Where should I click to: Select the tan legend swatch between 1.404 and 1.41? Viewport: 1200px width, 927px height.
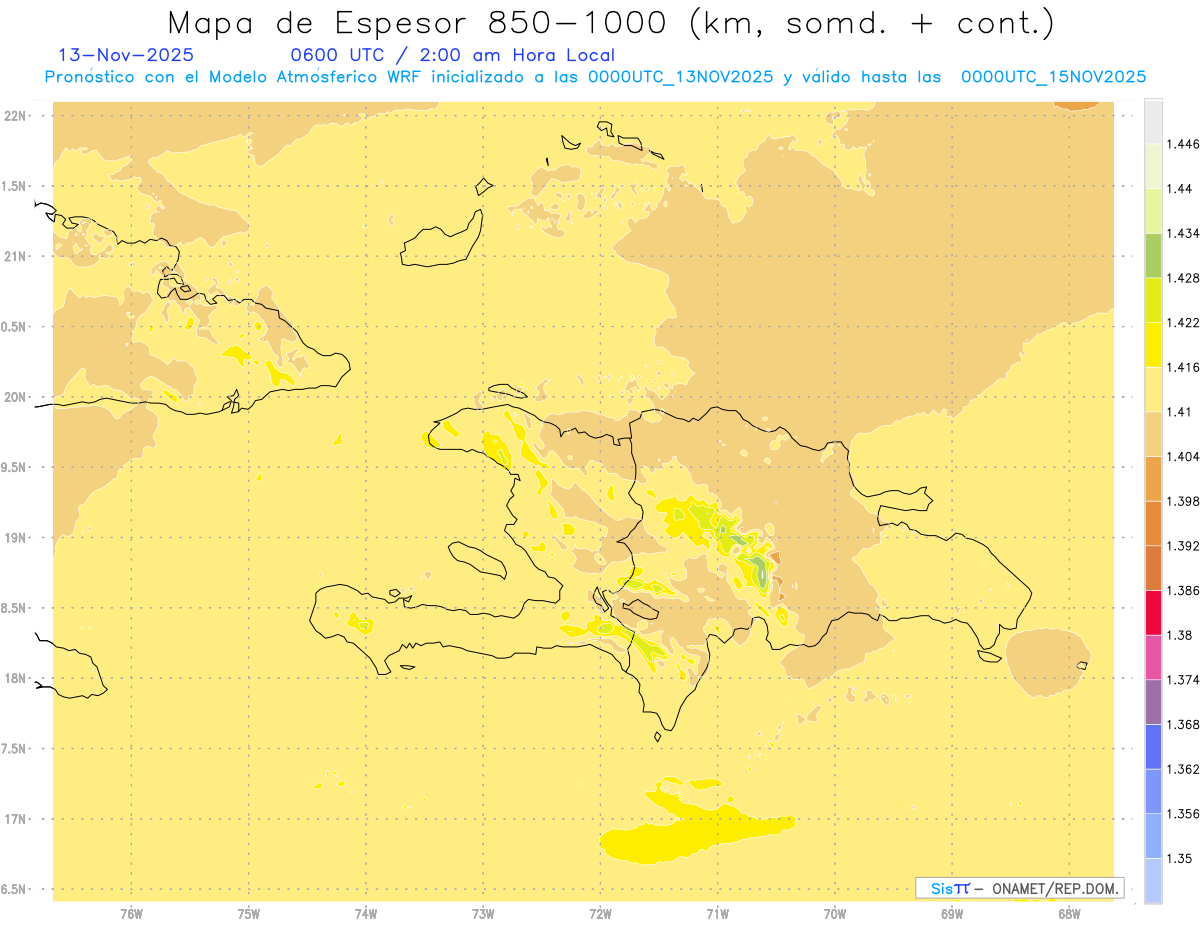tap(1153, 434)
